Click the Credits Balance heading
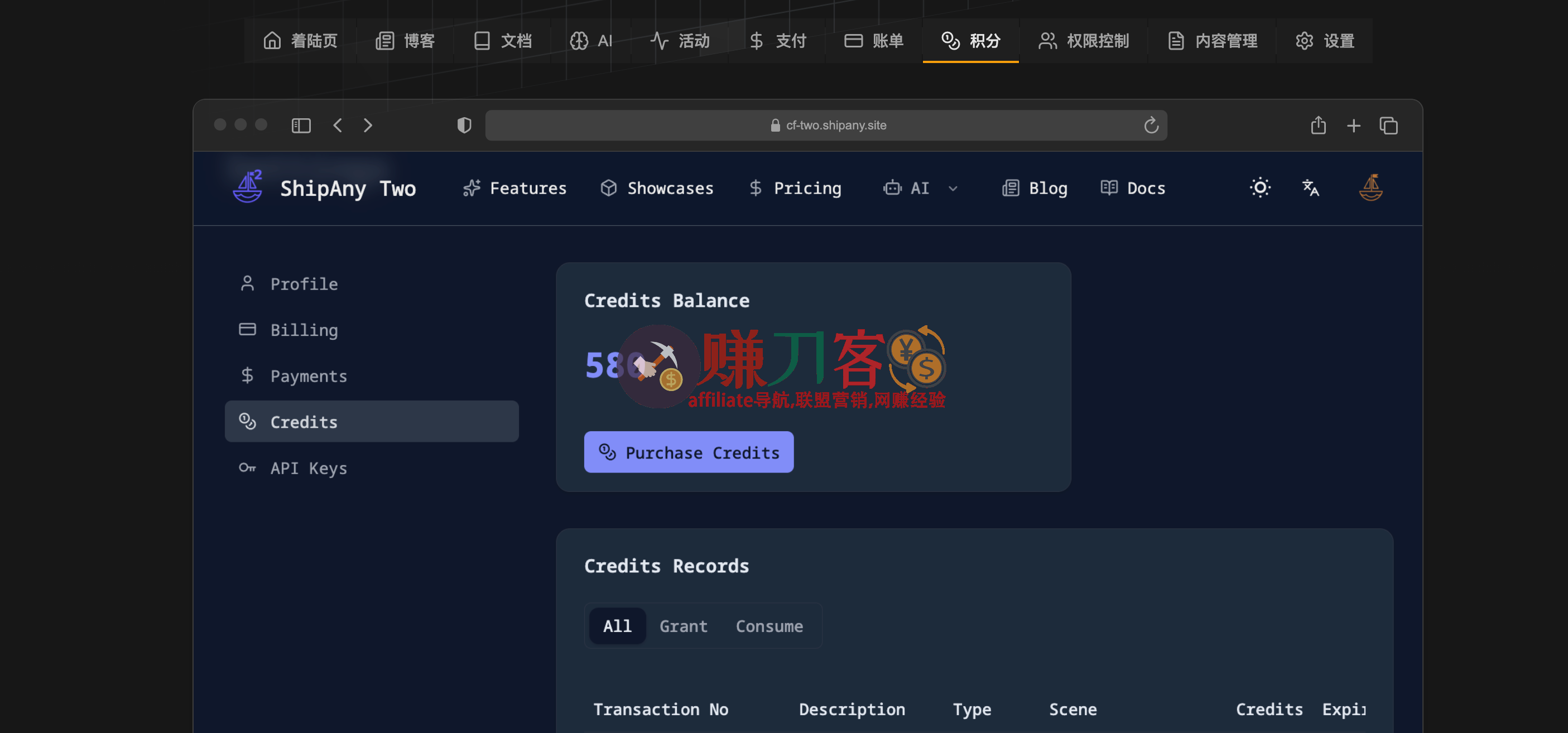This screenshot has height=733, width=1568. pyautogui.click(x=667, y=301)
